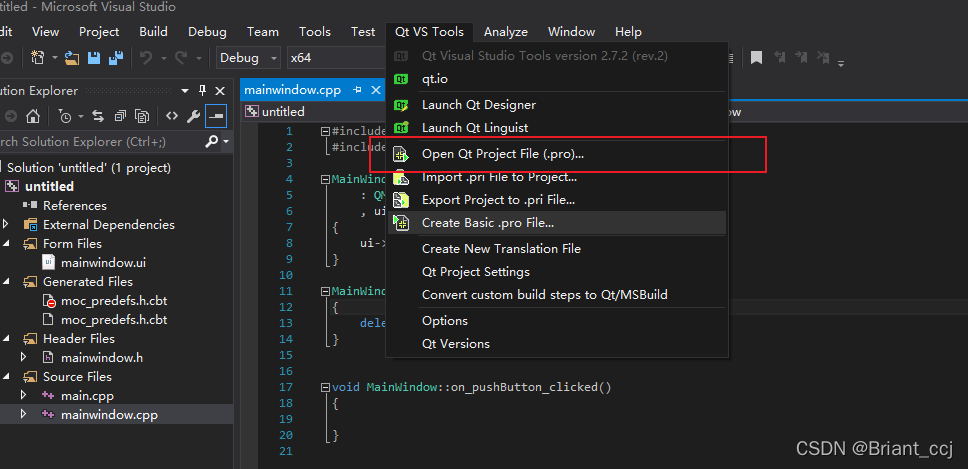This screenshot has height=469, width=968.
Task: Go to next bookmark icon
Action: coord(801,58)
